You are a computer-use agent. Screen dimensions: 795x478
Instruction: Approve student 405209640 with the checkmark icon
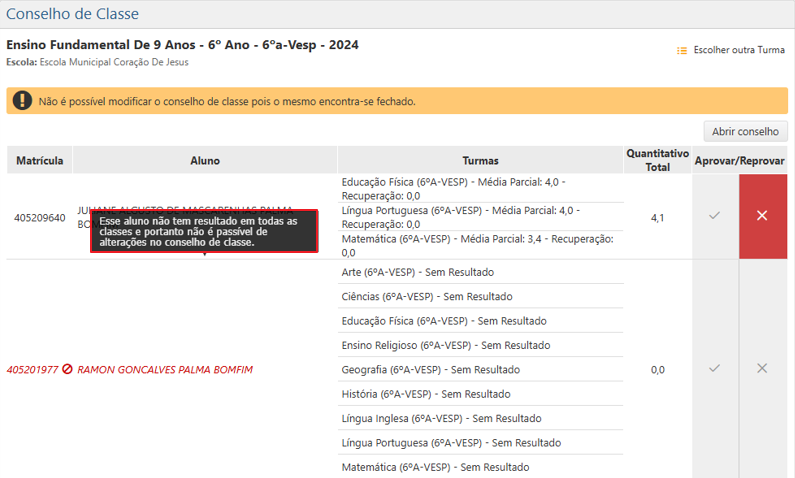[714, 216]
